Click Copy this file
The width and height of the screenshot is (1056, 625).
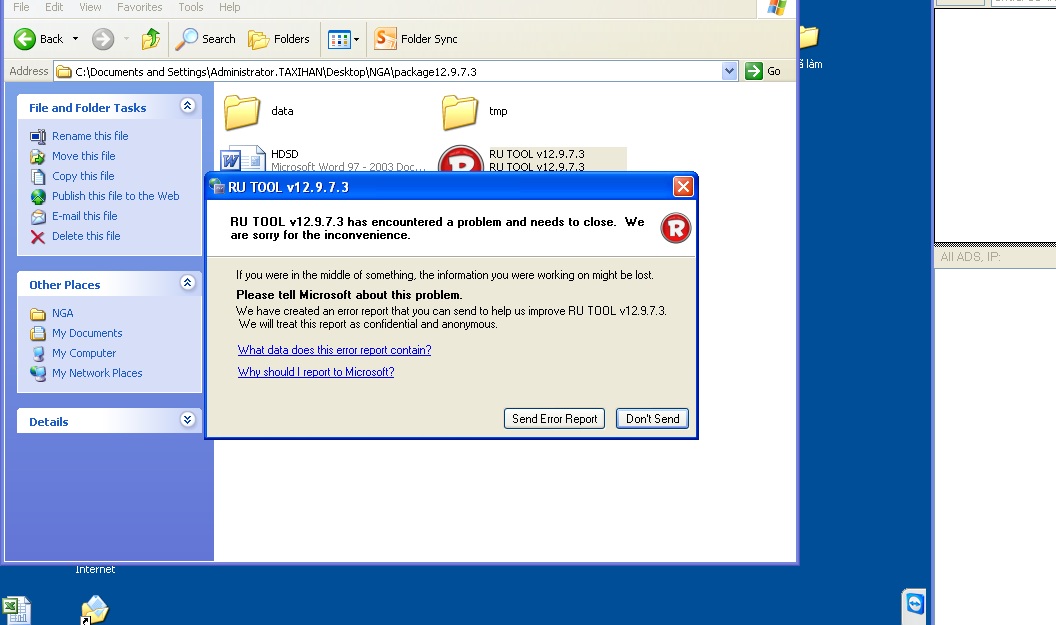click(x=84, y=176)
